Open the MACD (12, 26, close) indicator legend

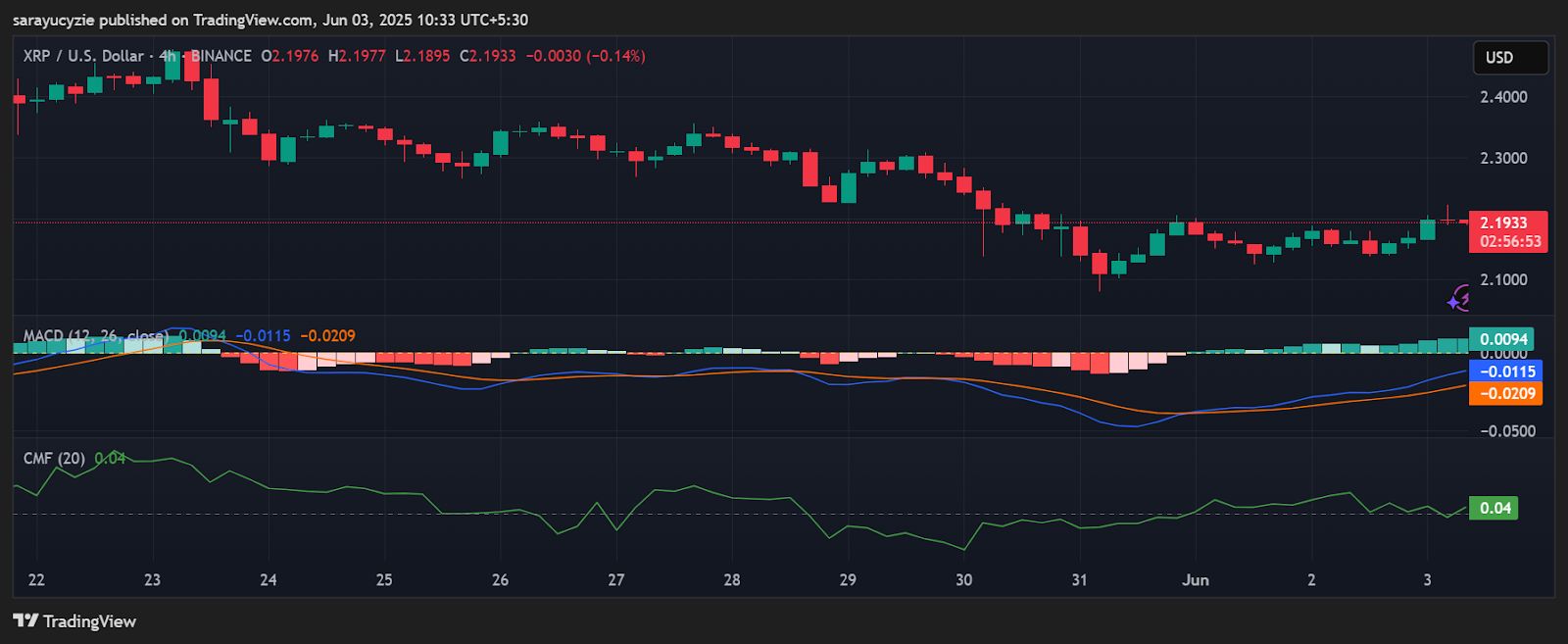(94, 336)
